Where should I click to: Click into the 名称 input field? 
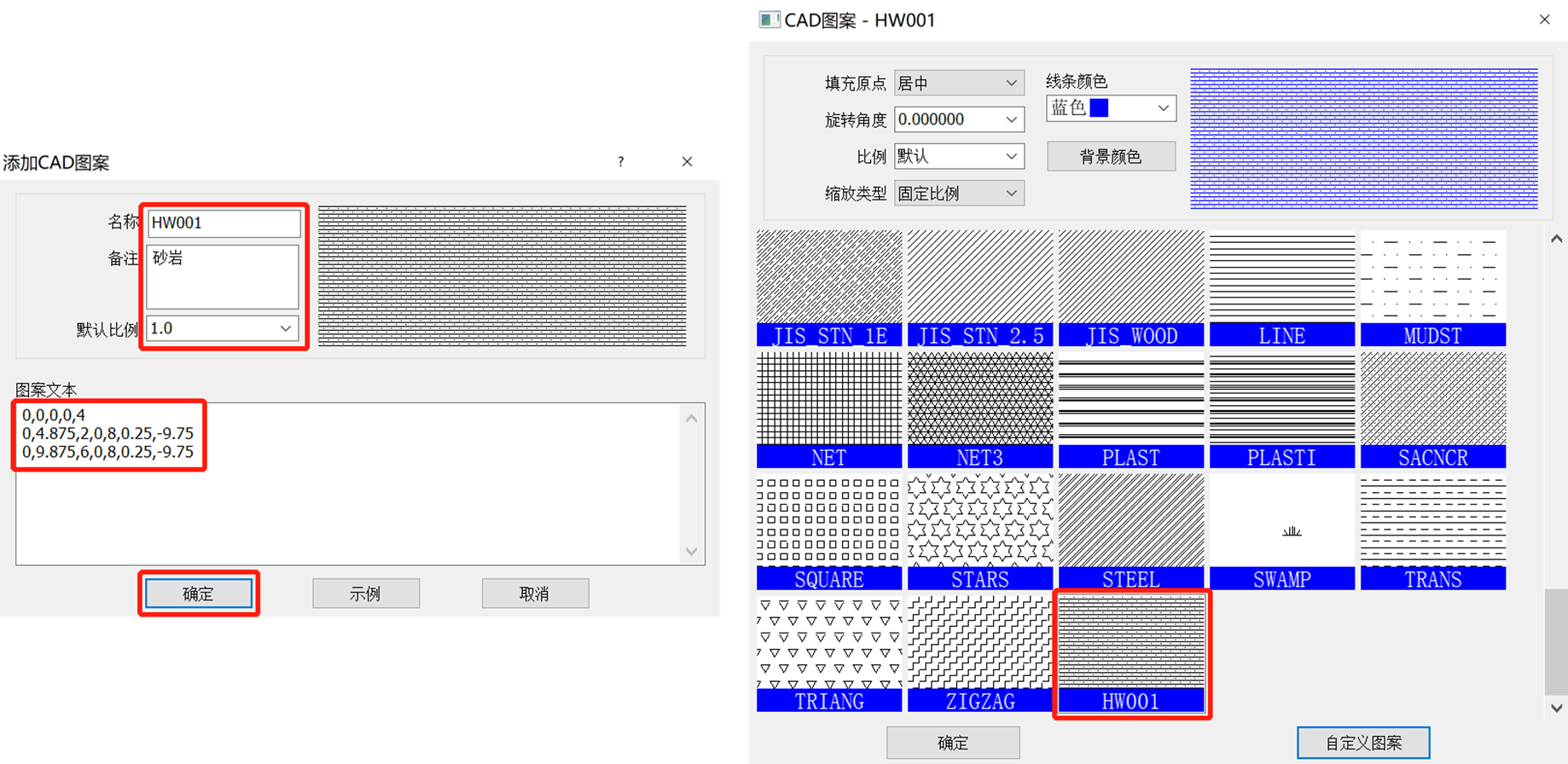coord(224,223)
